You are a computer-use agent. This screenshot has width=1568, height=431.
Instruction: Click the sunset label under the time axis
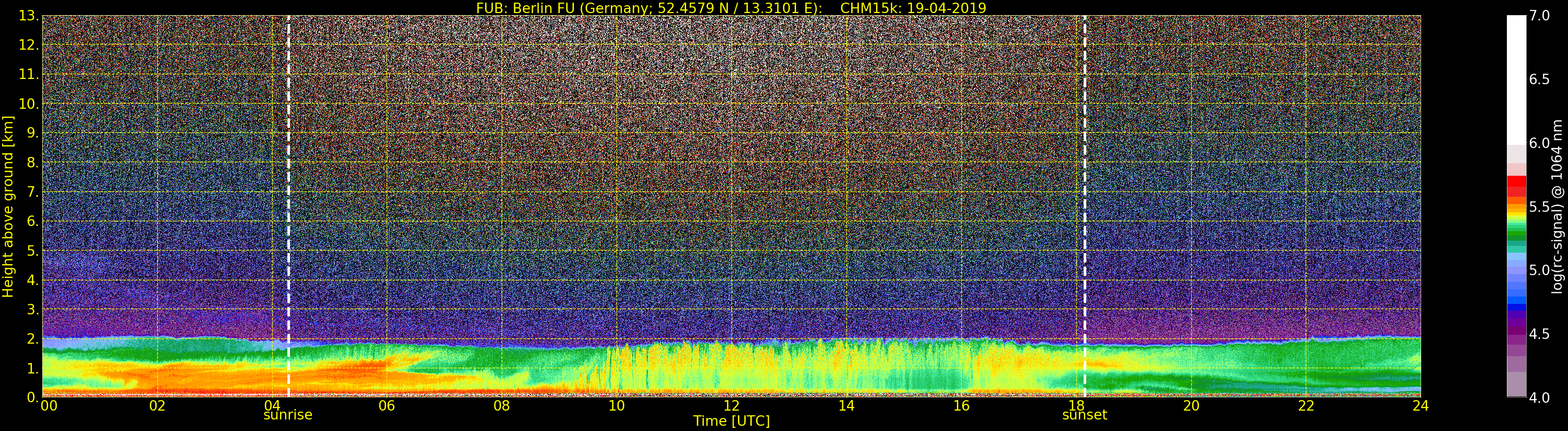click(1084, 415)
